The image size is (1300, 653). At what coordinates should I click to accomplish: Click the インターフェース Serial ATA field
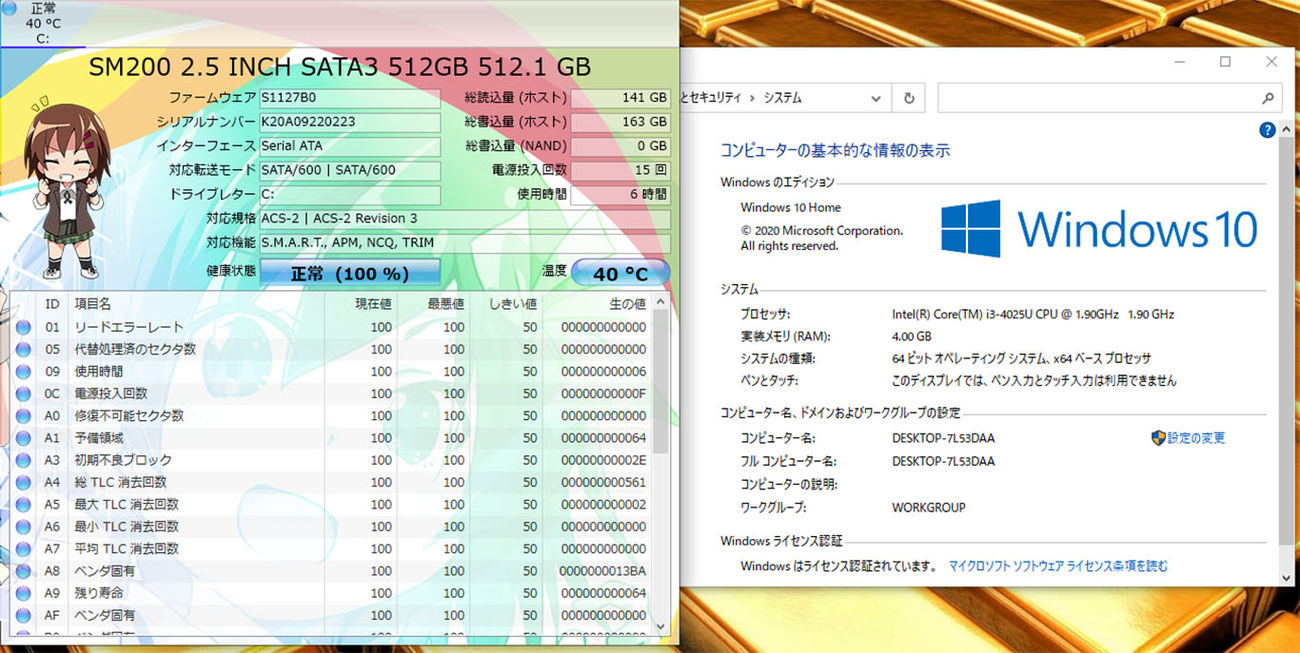[350, 146]
